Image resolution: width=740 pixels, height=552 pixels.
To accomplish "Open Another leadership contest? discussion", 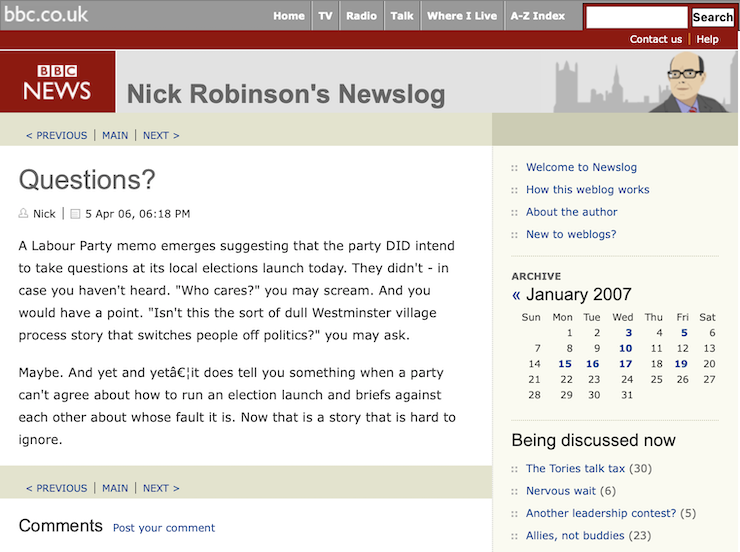I will [601, 513].
